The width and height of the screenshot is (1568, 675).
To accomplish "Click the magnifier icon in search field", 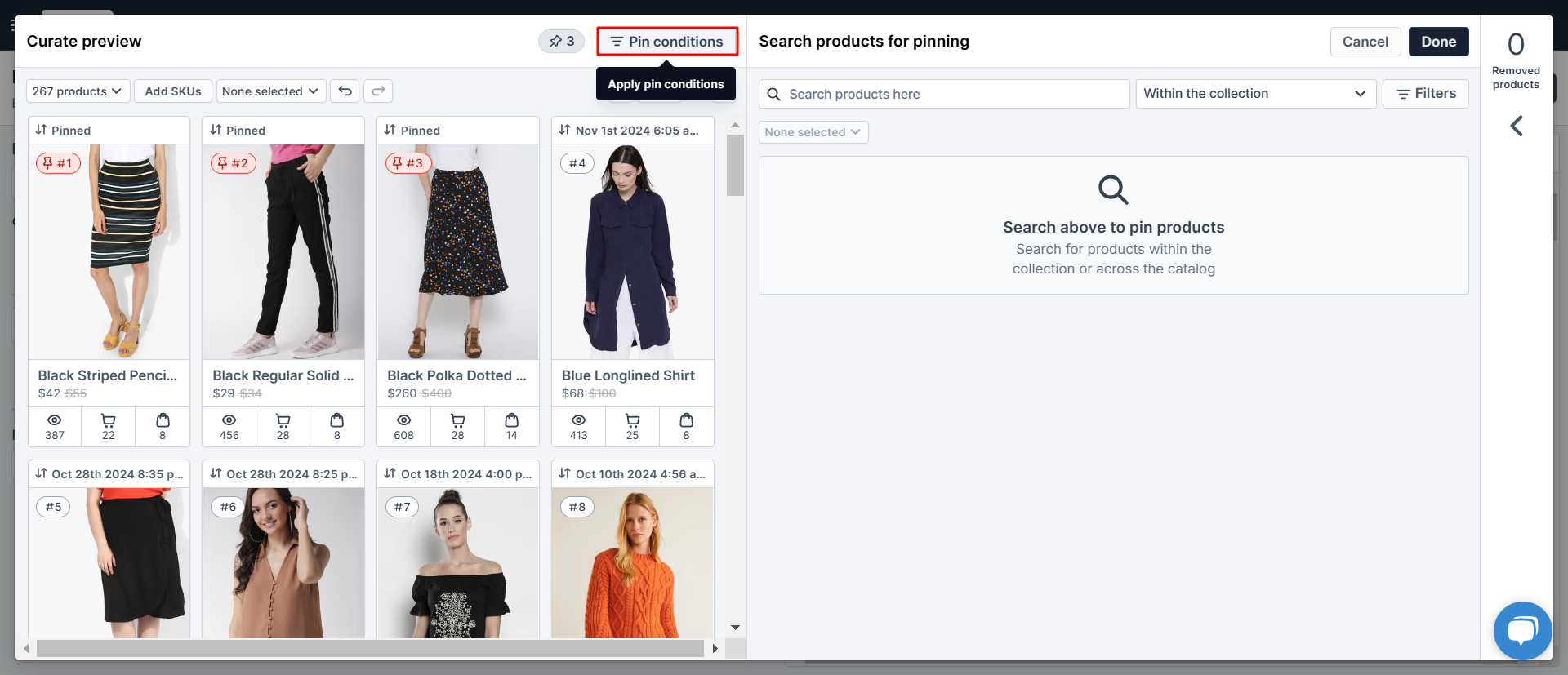I will click(774, 94).
